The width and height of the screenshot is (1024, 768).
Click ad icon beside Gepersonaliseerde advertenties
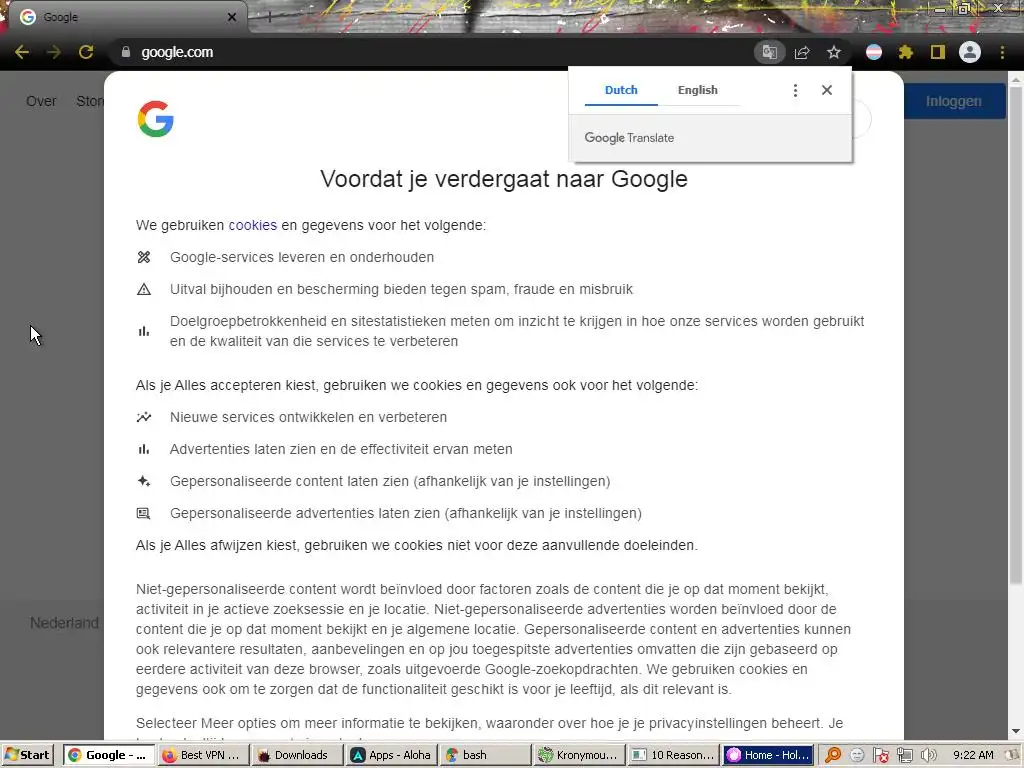coord(144,513)
